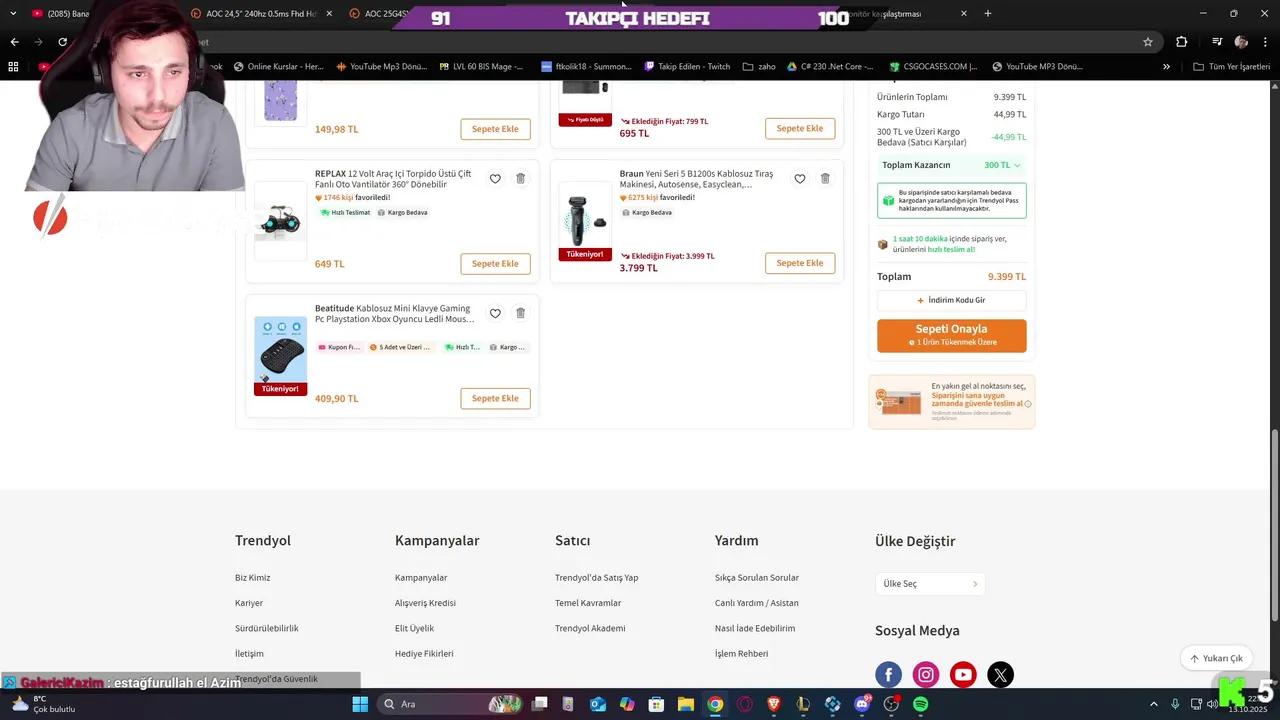
Task: Open Chrome profile avatar
Action: (1241, 42)
